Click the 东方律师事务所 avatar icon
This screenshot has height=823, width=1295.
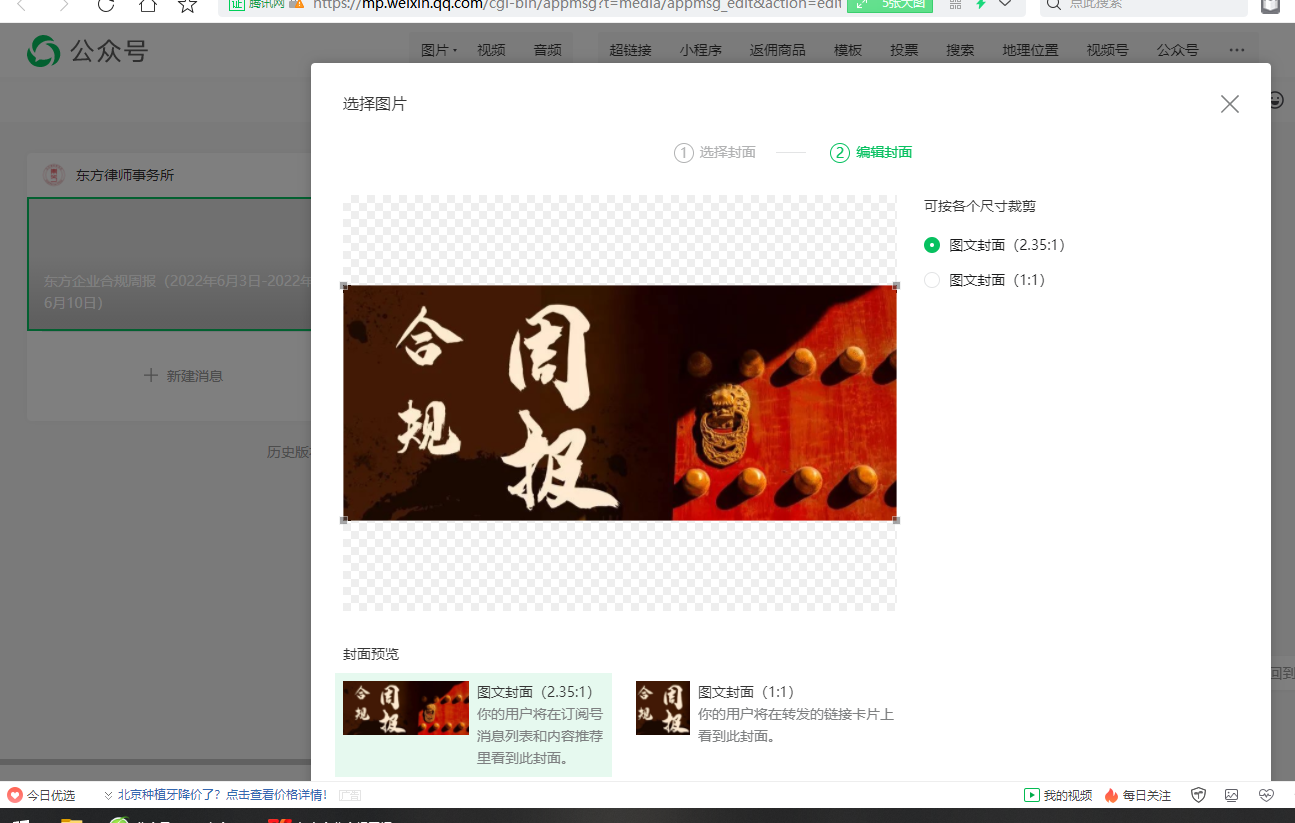click(54, 175)
